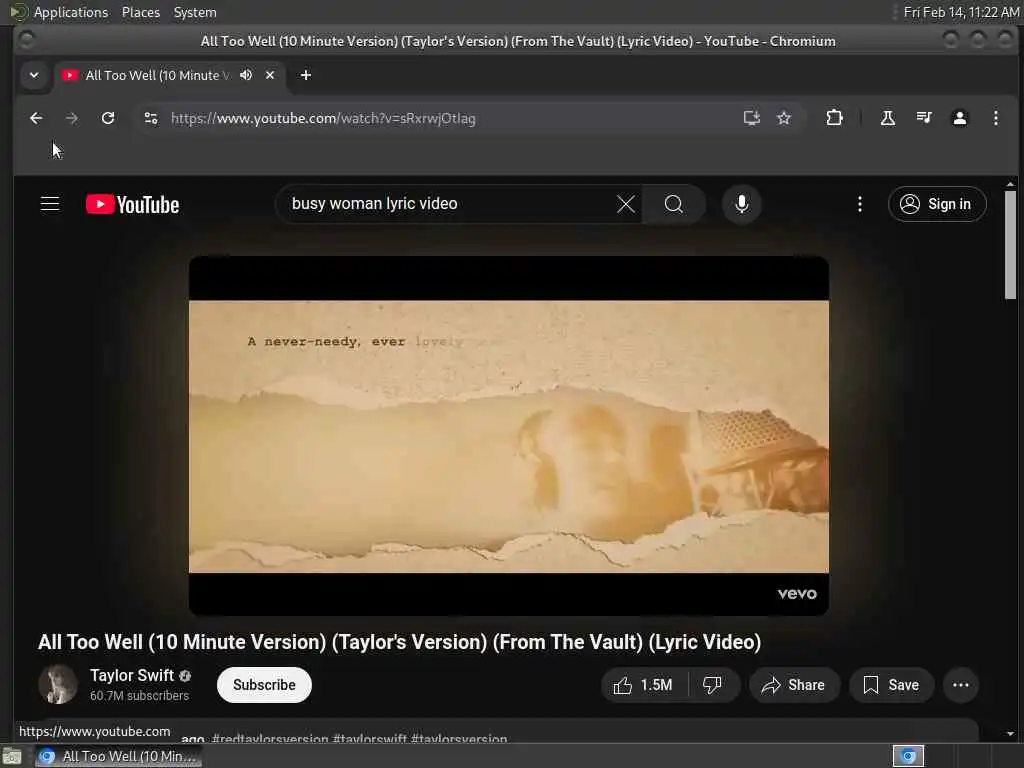
Task: Click the search magnifier button
Action: [674, 204]
